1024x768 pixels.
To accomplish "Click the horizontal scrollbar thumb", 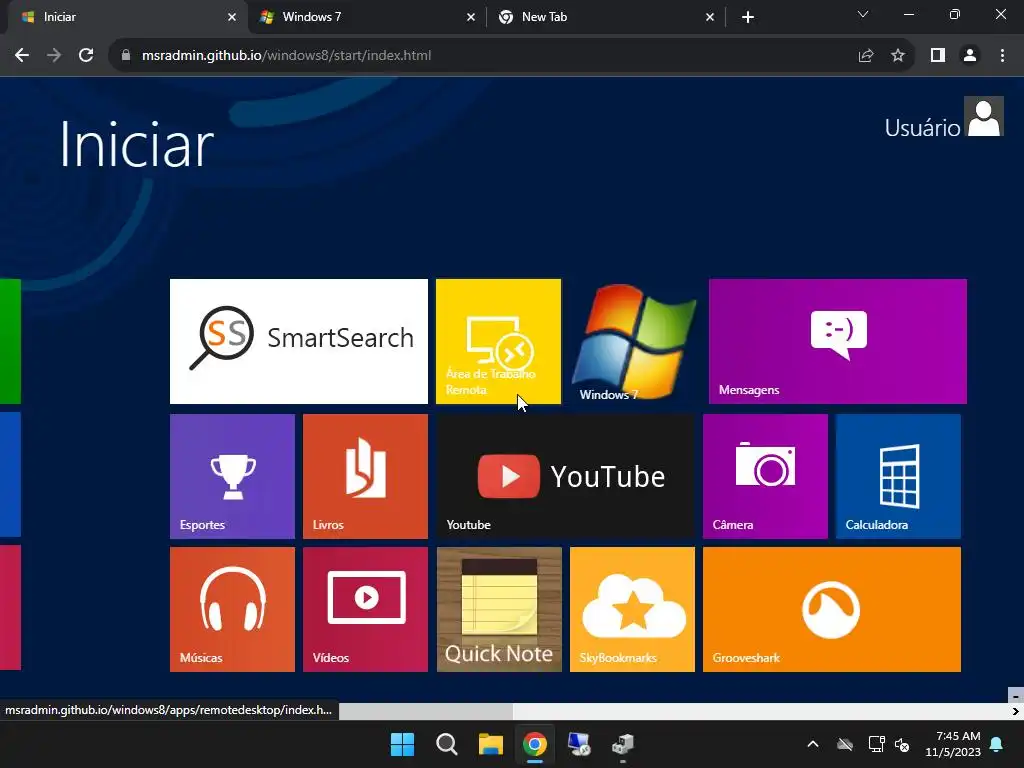I will tap(426, 711).
